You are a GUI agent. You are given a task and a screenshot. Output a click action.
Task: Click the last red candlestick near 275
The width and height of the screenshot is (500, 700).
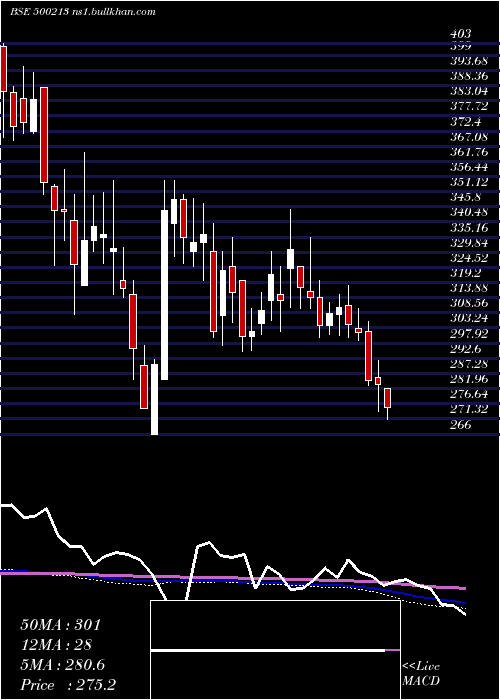[388, 398]
